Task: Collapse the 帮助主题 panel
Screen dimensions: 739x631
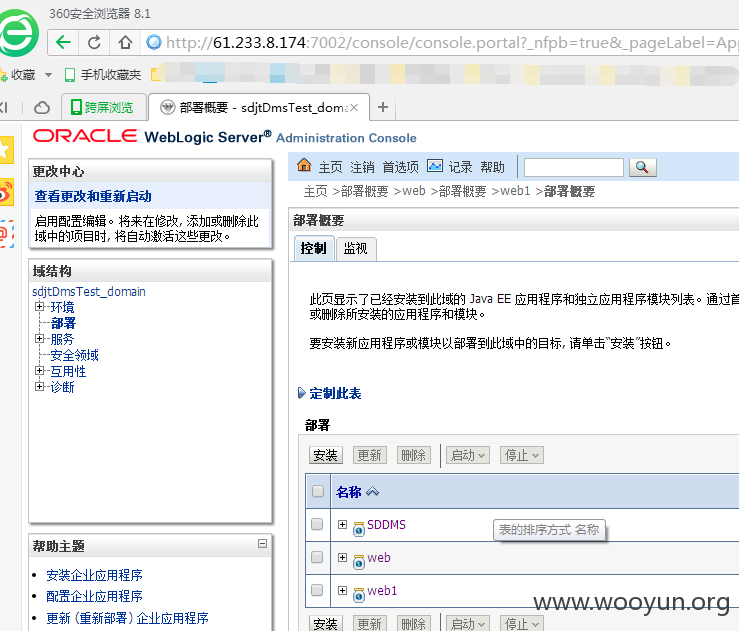Action: pos(263,543)
